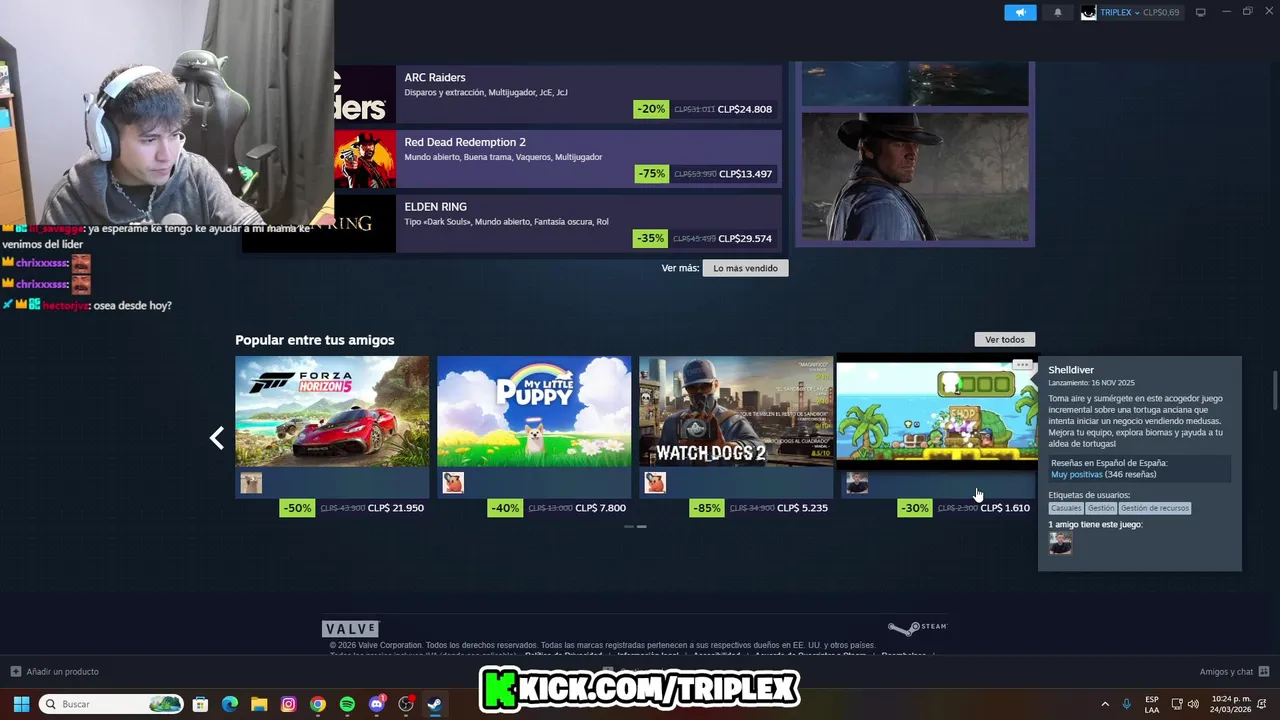Click friend avatar under Shelldiver card

point(857,483)
